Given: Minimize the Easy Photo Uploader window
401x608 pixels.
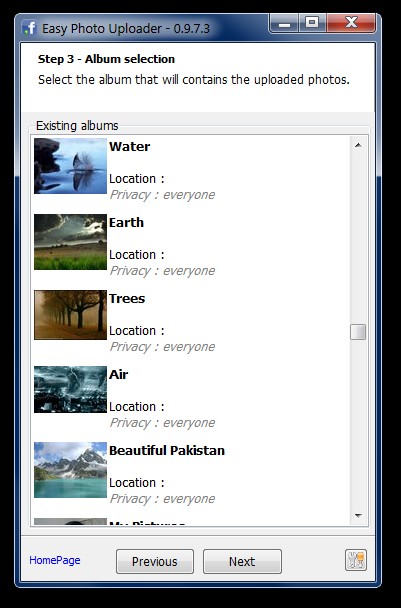Looking at the screenshot, I should [x=285, y=24].
